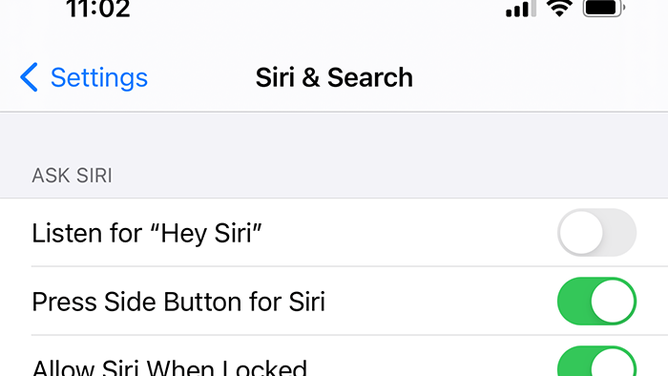
Task: Click the green track of Side Button switch
Action: [573, 301]
